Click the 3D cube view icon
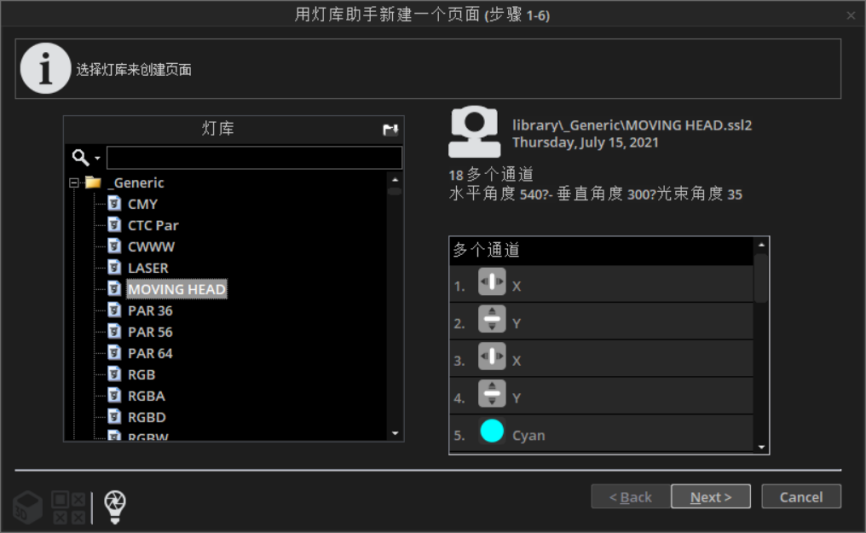This screenshot has width=866, height=533. (x=28, y=507)
